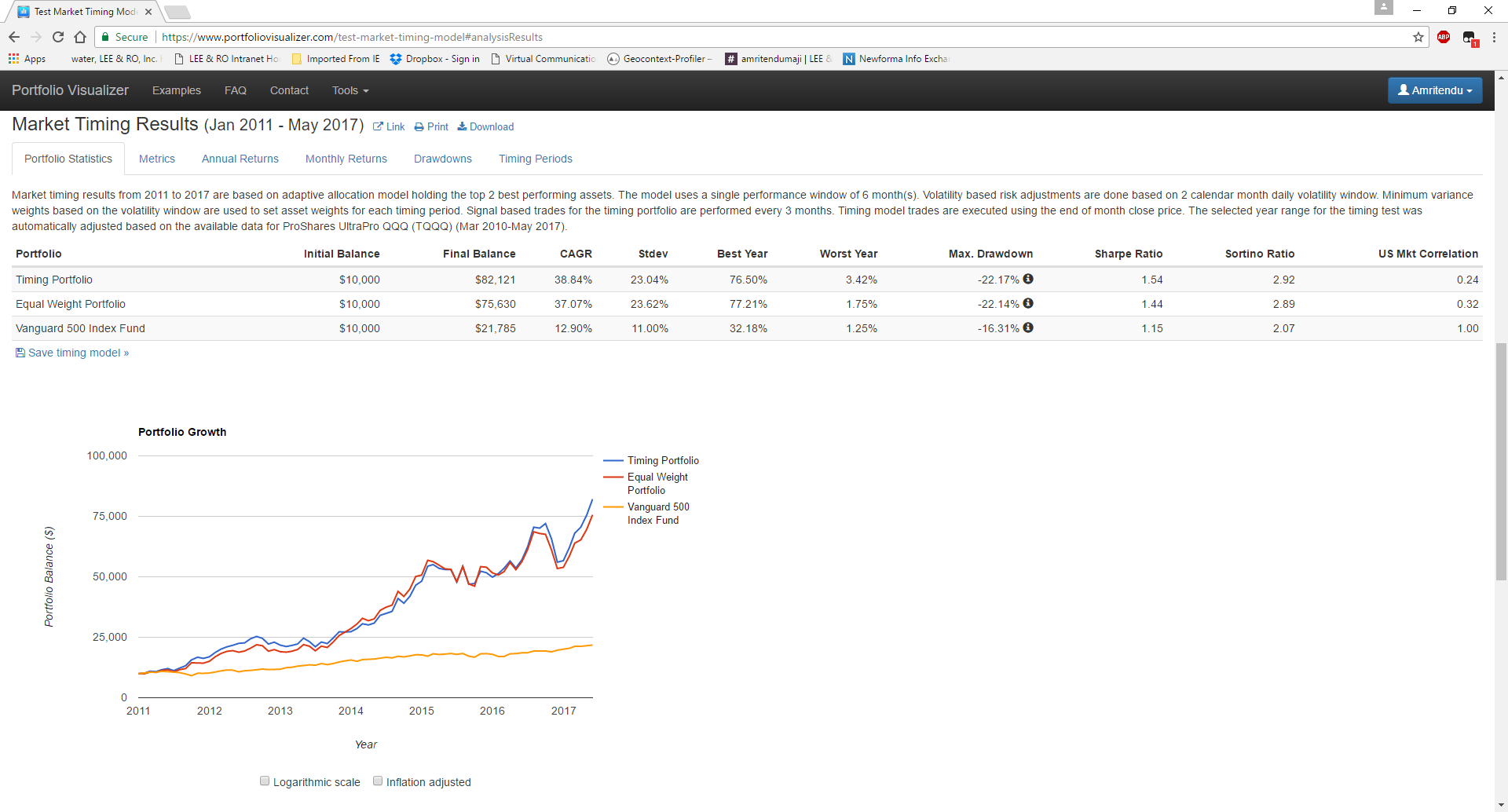
Task: Bookmark page with the star icon
Action: 1418,37
